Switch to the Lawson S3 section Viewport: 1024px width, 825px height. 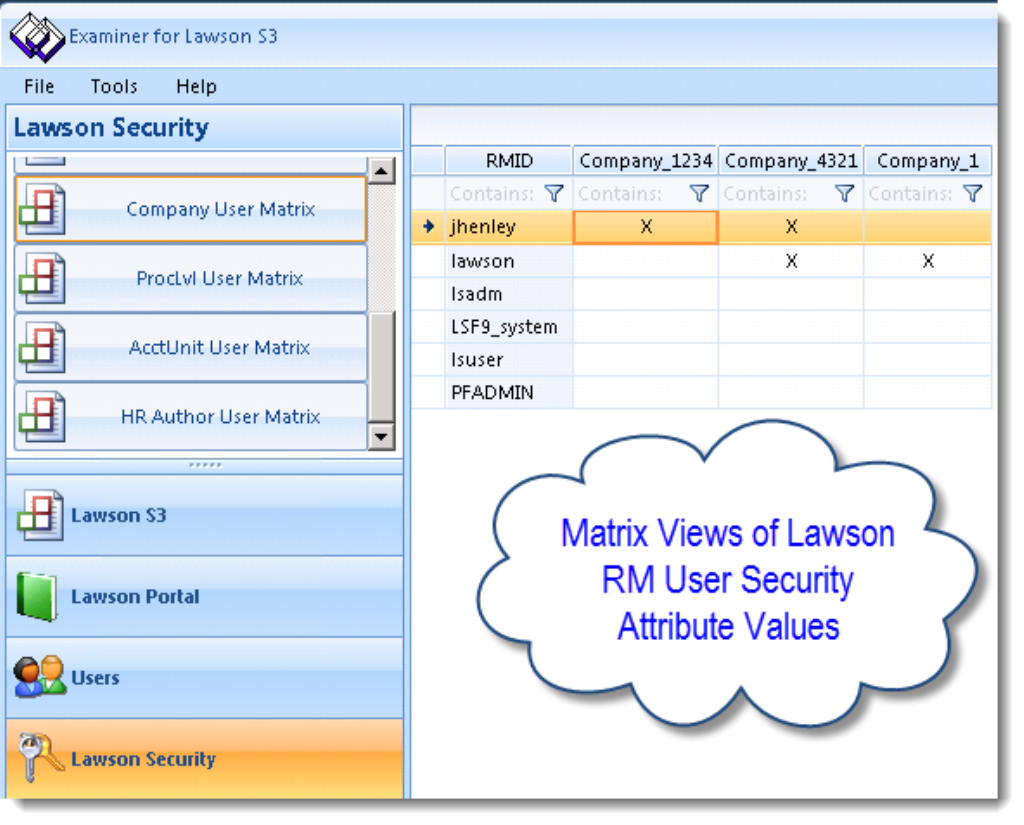[x=204, y=515]
